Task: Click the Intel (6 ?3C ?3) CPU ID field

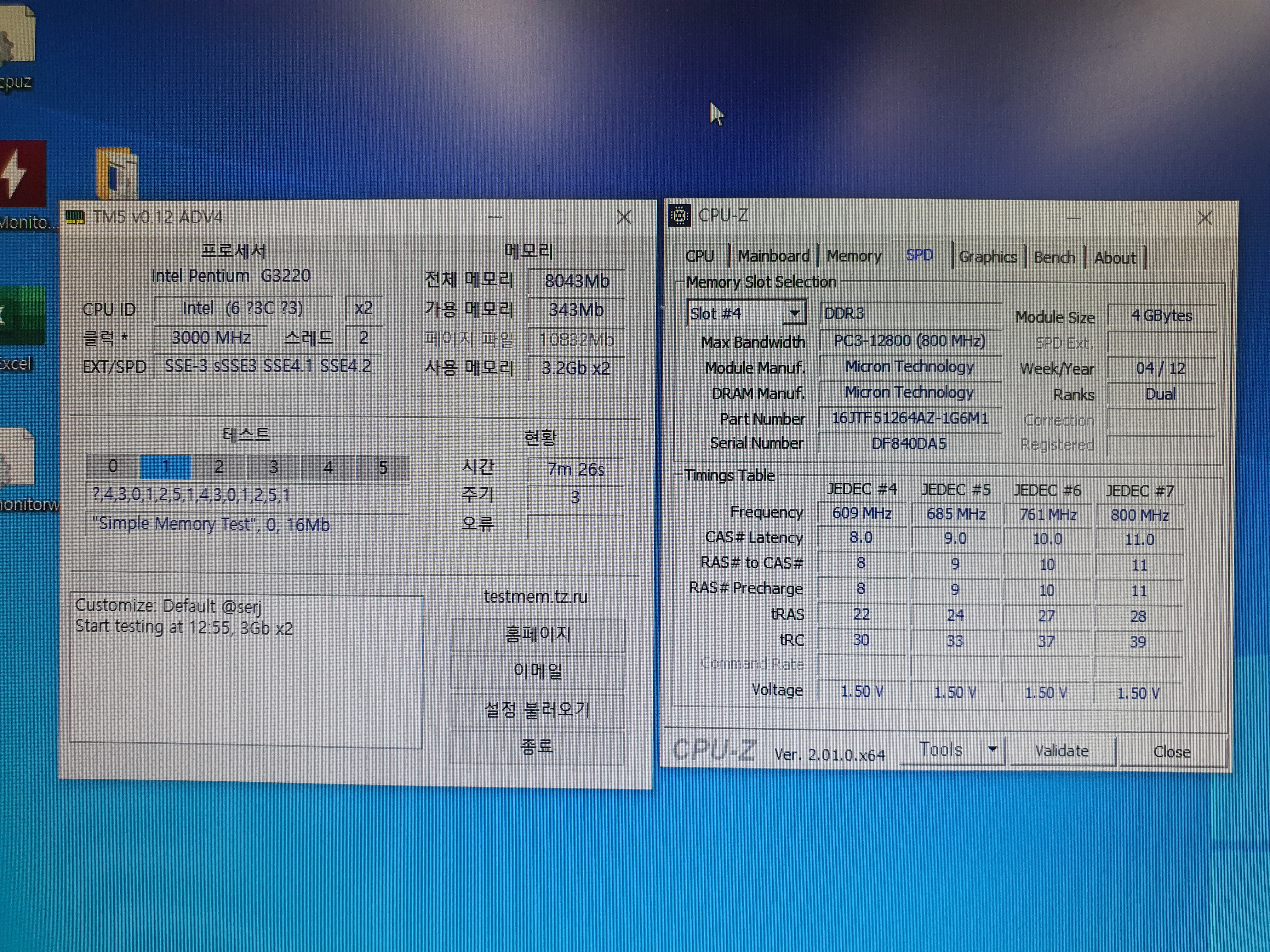Action: 243,308
